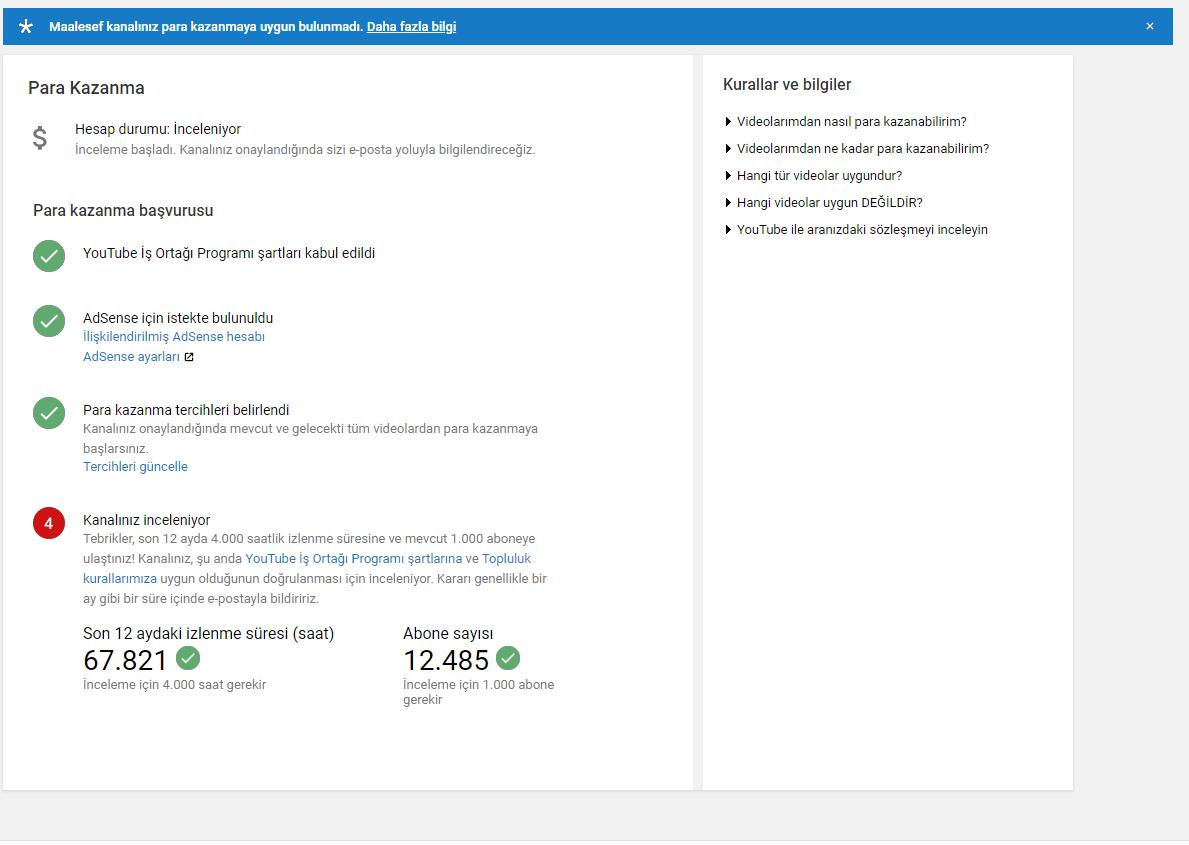Open 'İlişkilendirilmiş AdSense hesabı' link
The width and height of the screenshot is (1189, 845).
[x=174, y=337]
